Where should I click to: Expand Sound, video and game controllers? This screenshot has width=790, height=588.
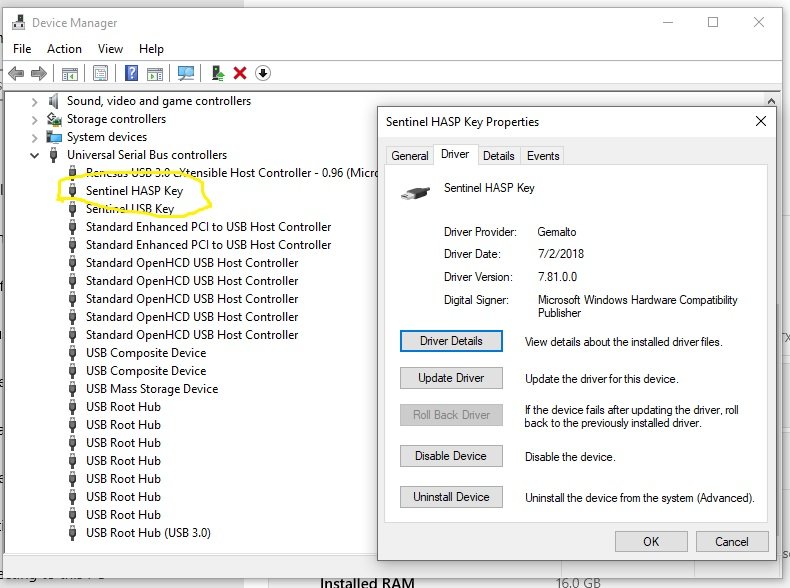click(36, 101)
